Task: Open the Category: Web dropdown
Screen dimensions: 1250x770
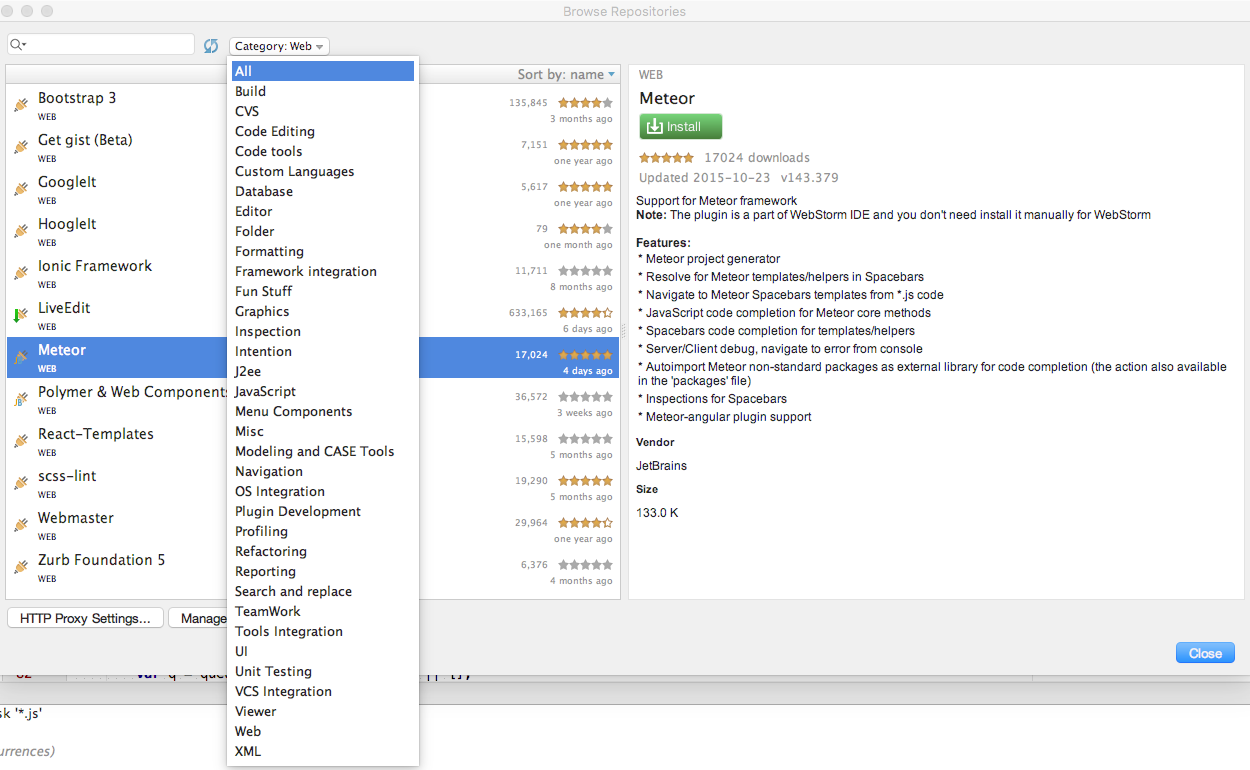Action: pos(279,46)
